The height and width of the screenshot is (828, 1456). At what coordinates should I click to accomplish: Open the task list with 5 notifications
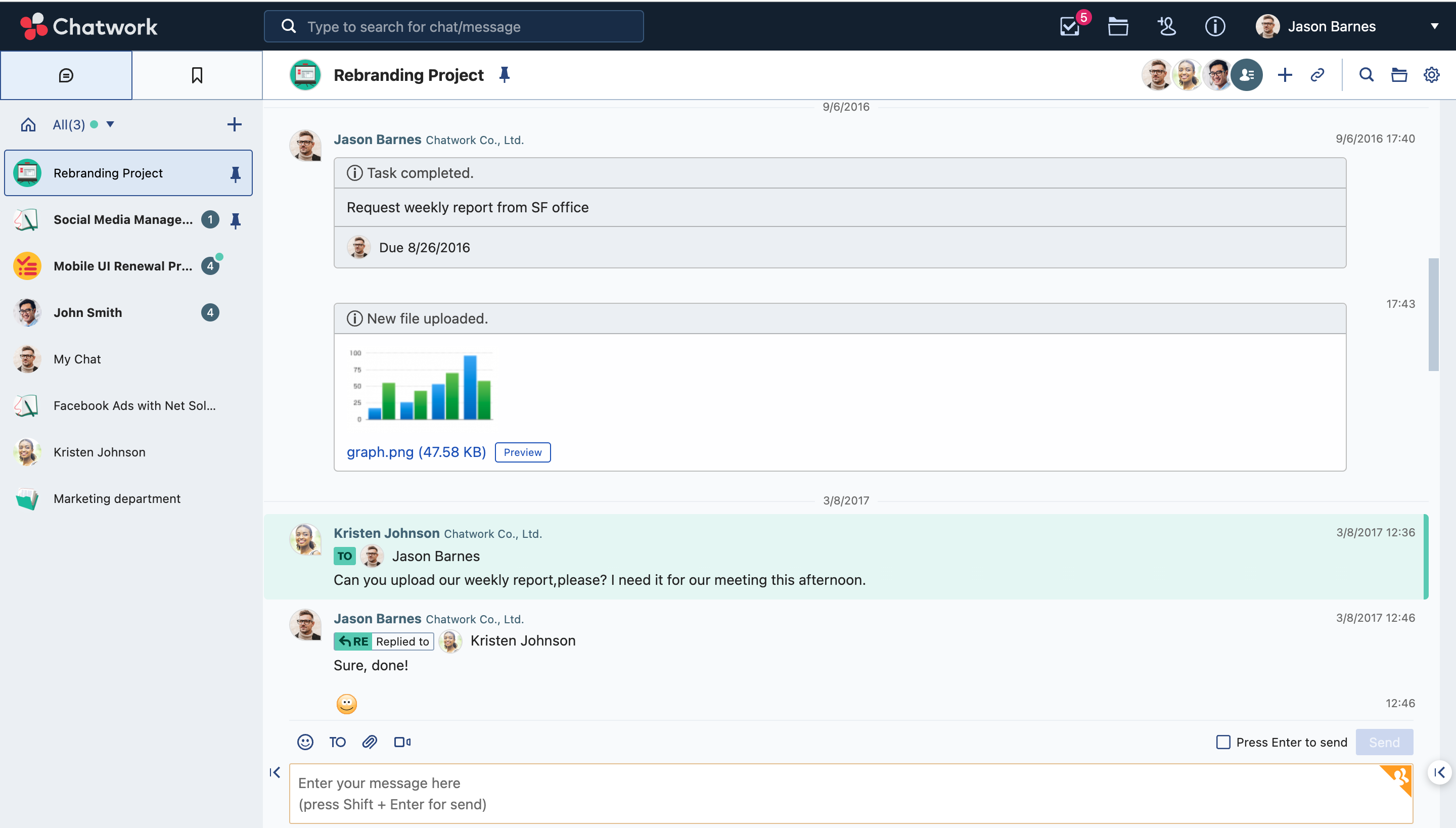click(1069, 26)
